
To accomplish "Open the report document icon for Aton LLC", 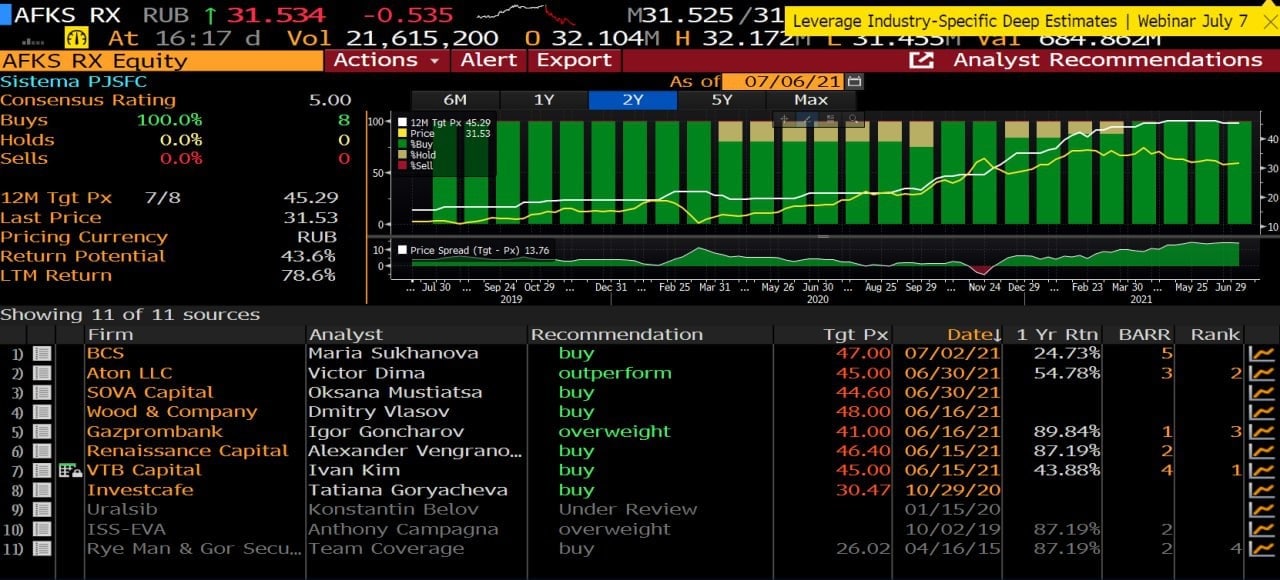I will 42,373.
